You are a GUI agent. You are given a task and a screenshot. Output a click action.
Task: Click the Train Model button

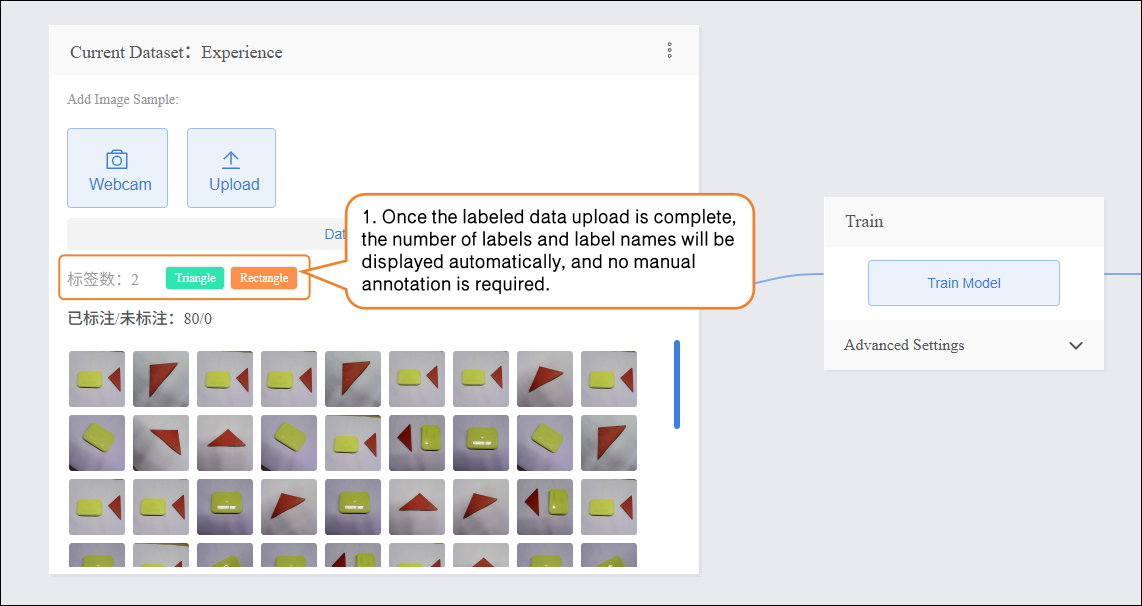(963, 283)
